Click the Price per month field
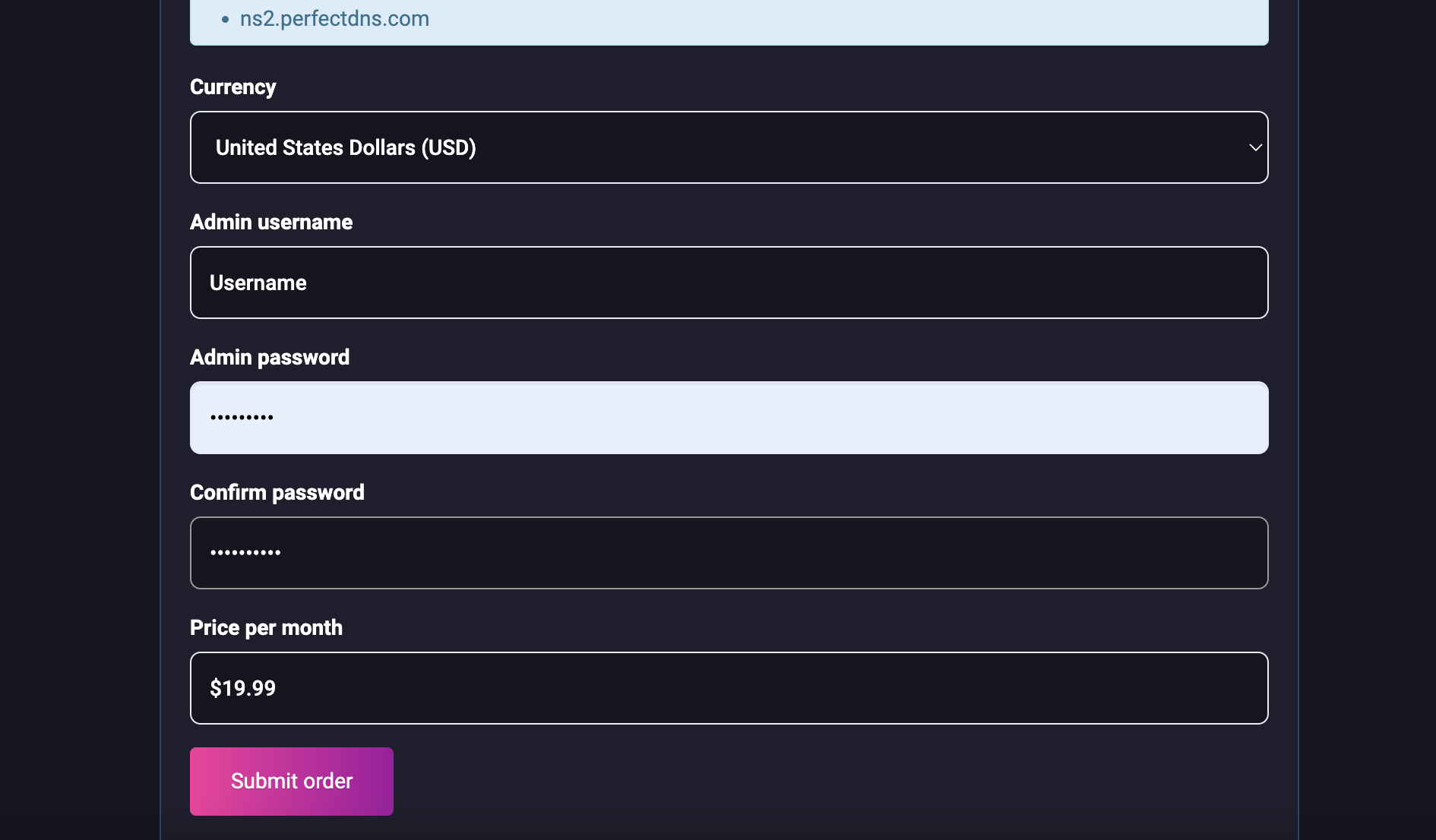This screenshot has height=840, width=1436. 728,688
